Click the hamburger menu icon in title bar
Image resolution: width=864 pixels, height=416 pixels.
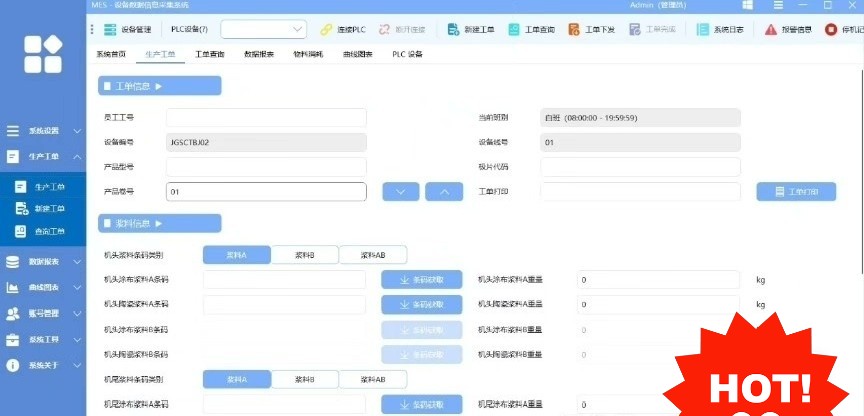779,5
